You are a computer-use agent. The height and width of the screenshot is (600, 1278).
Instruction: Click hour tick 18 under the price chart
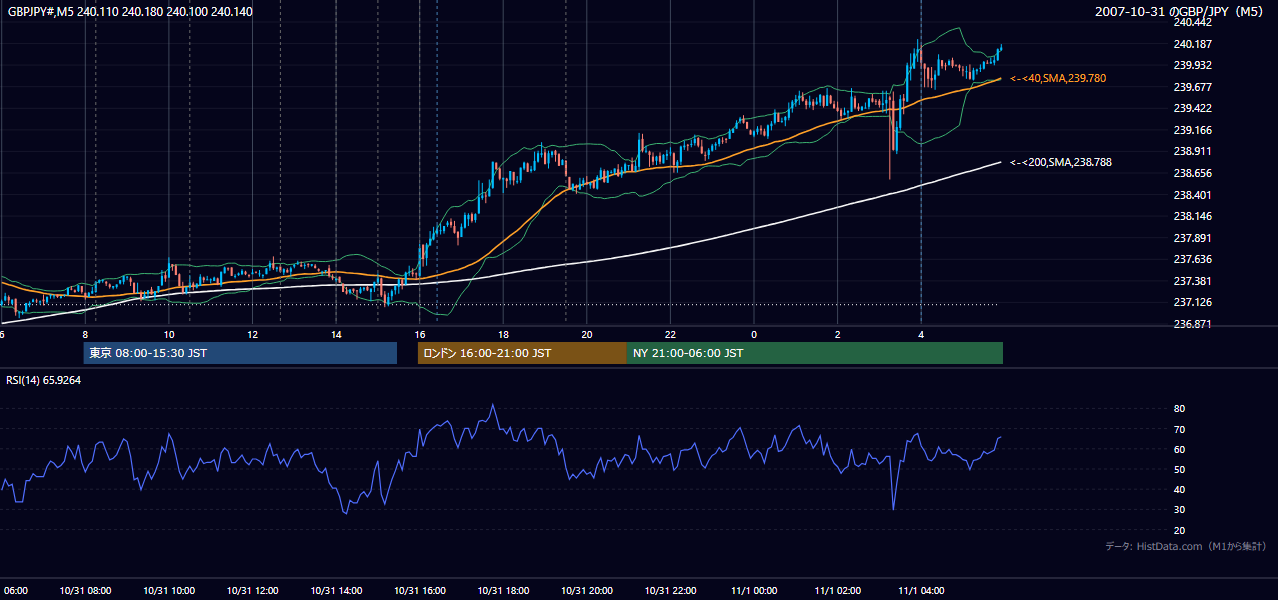pos(503,334)
